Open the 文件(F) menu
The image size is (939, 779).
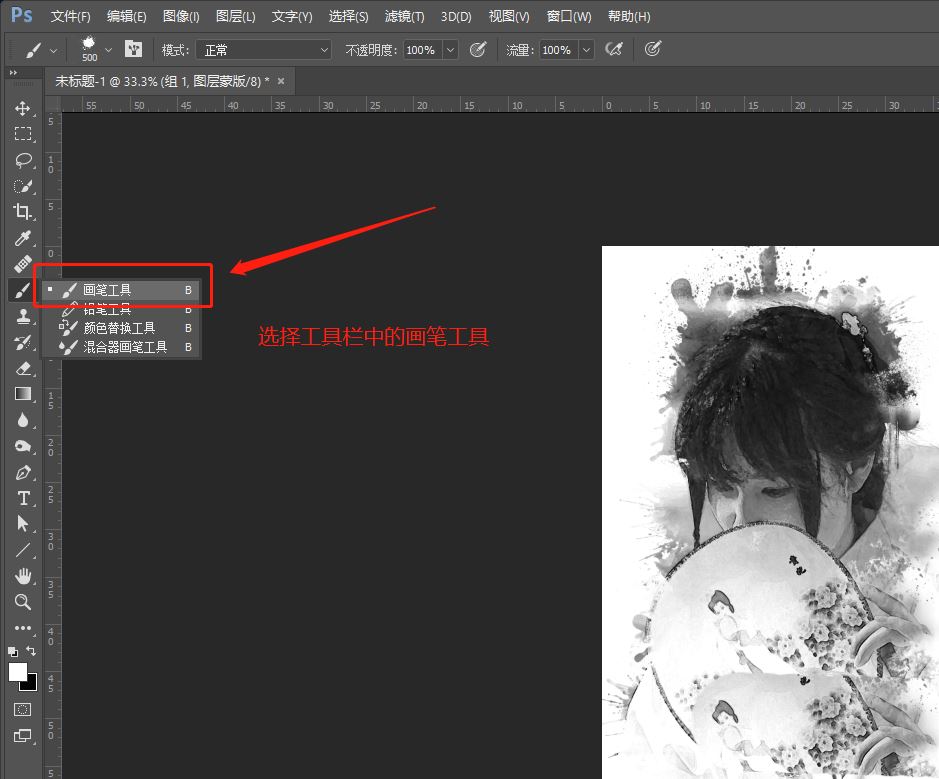71,17
